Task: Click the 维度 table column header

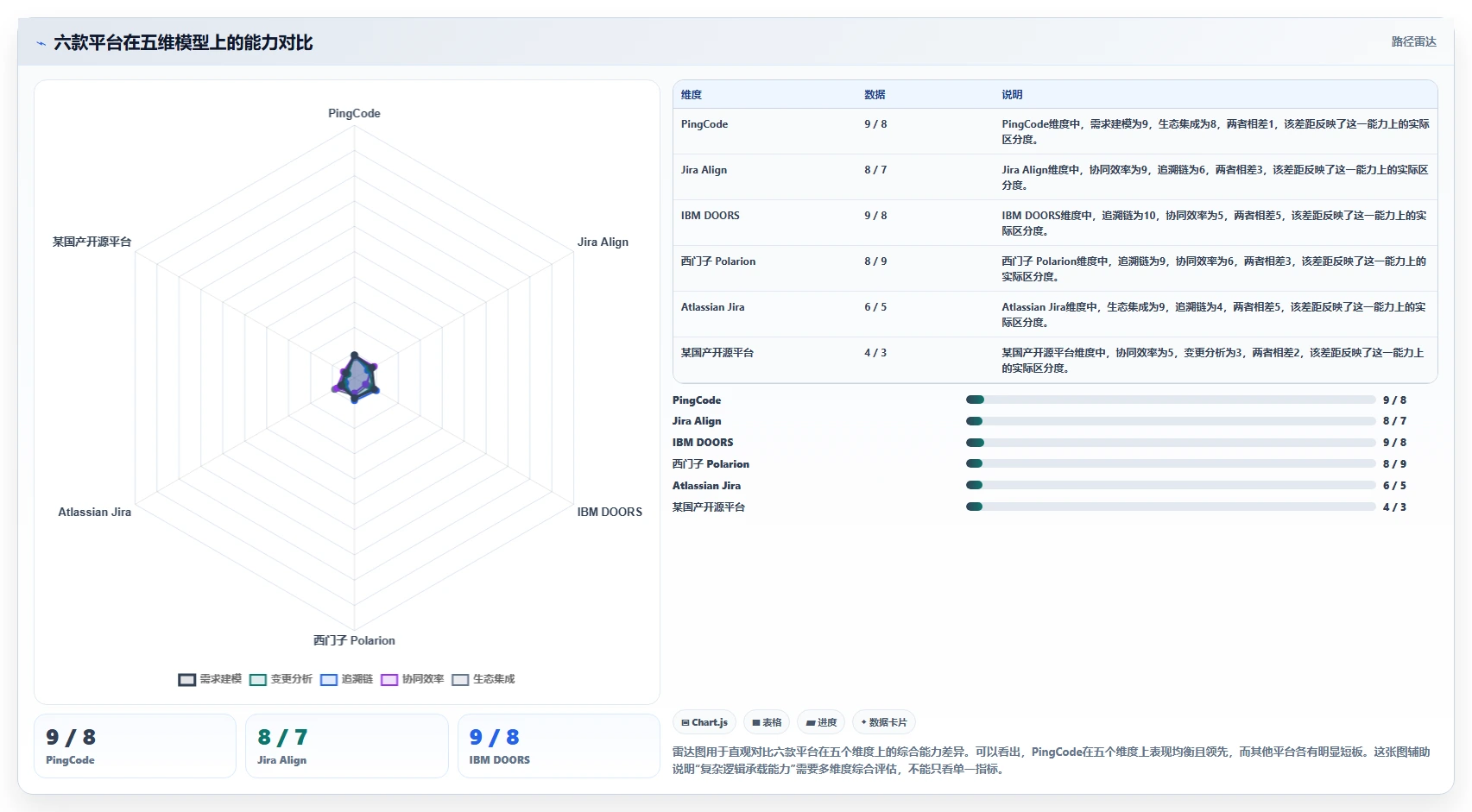Action: point(692,95)
